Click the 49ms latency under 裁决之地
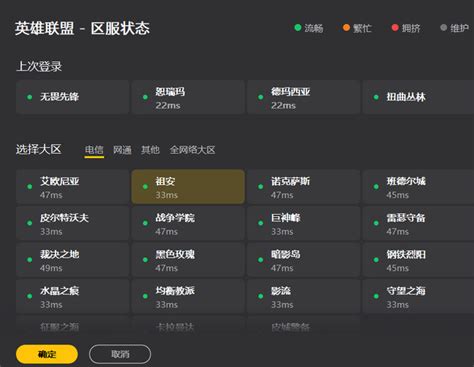Viewport: 474px width, 367px height. click(x=51, y=268)
